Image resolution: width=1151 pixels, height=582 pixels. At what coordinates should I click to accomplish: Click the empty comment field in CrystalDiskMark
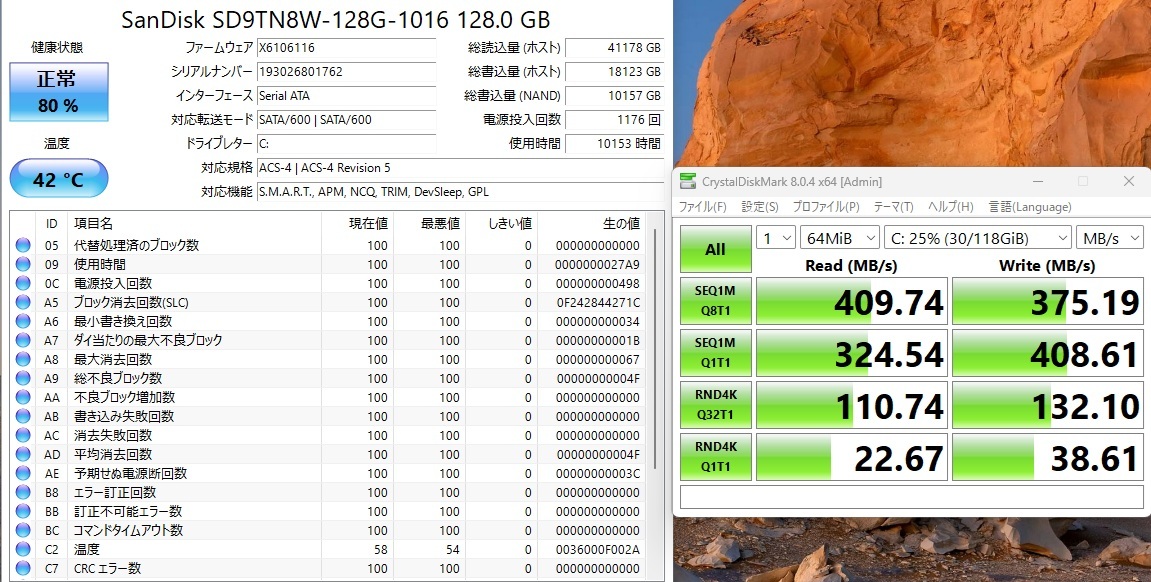click(912, 497)
